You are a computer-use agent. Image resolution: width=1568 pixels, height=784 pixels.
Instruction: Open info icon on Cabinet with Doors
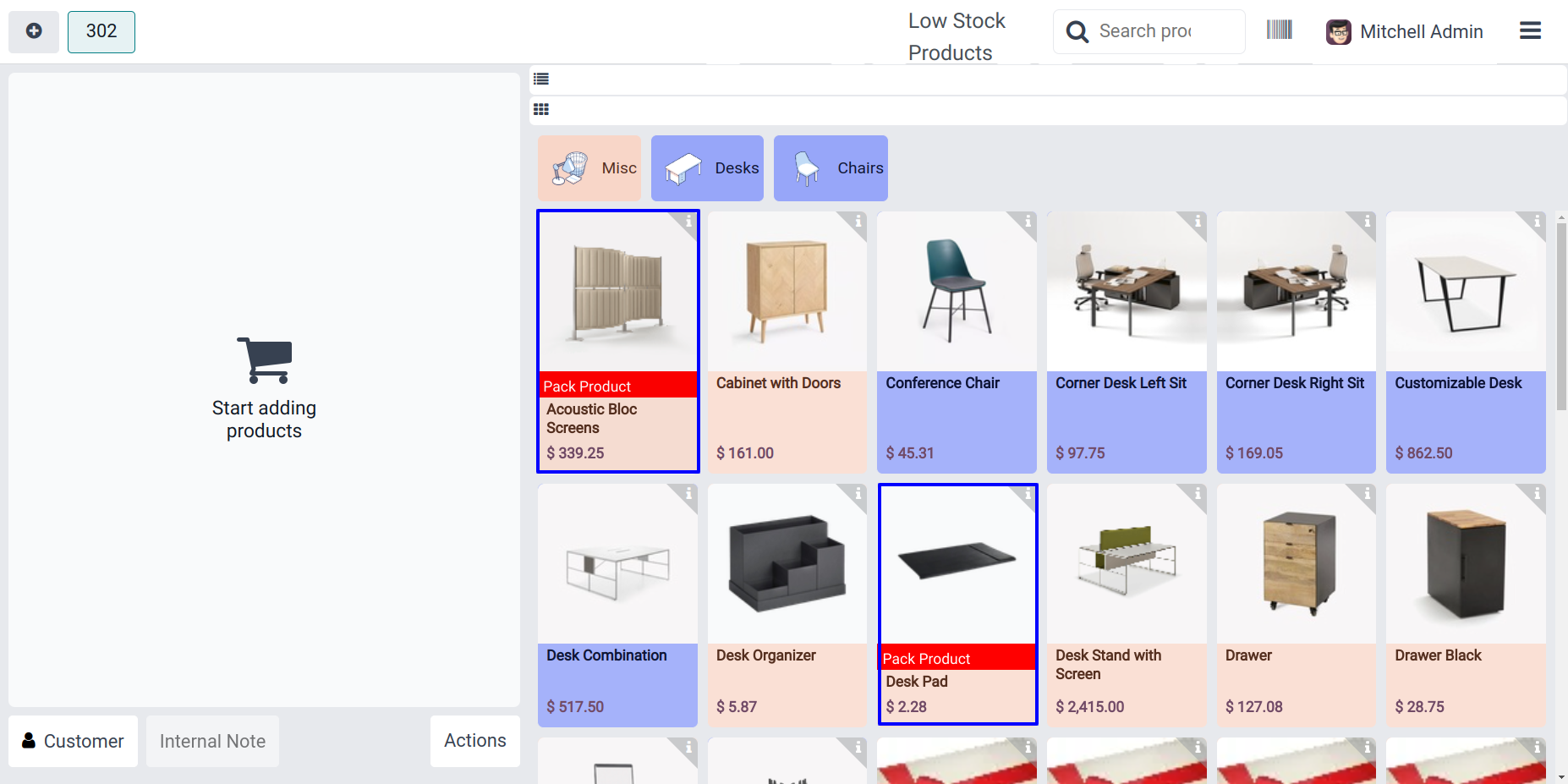click(858, 222)
